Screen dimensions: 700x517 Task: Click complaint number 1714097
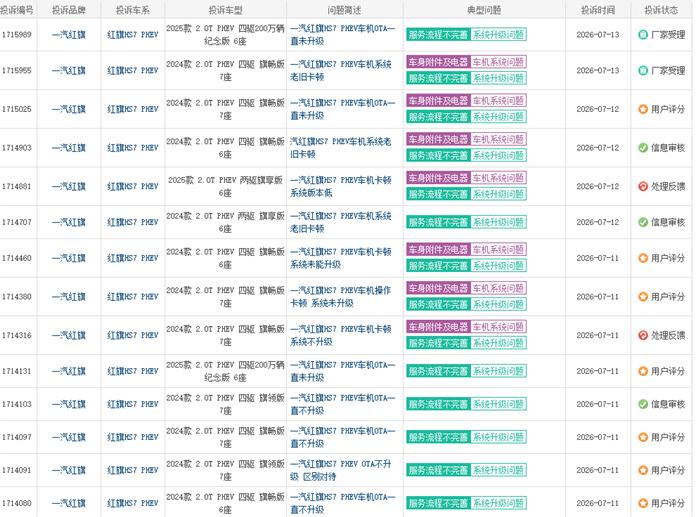pos(17,437)
